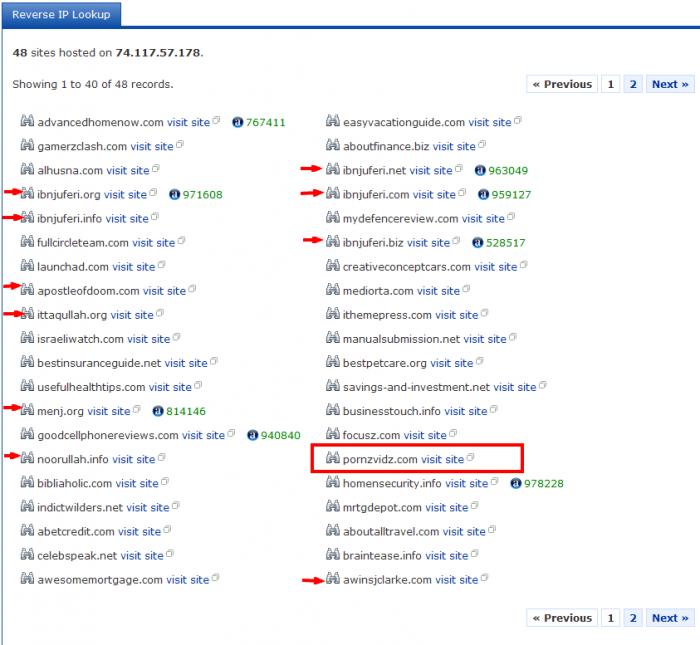700x645 pixels.
Task: Click binoculars icon beside fullcircleteam.com
Action: [27, 241]
